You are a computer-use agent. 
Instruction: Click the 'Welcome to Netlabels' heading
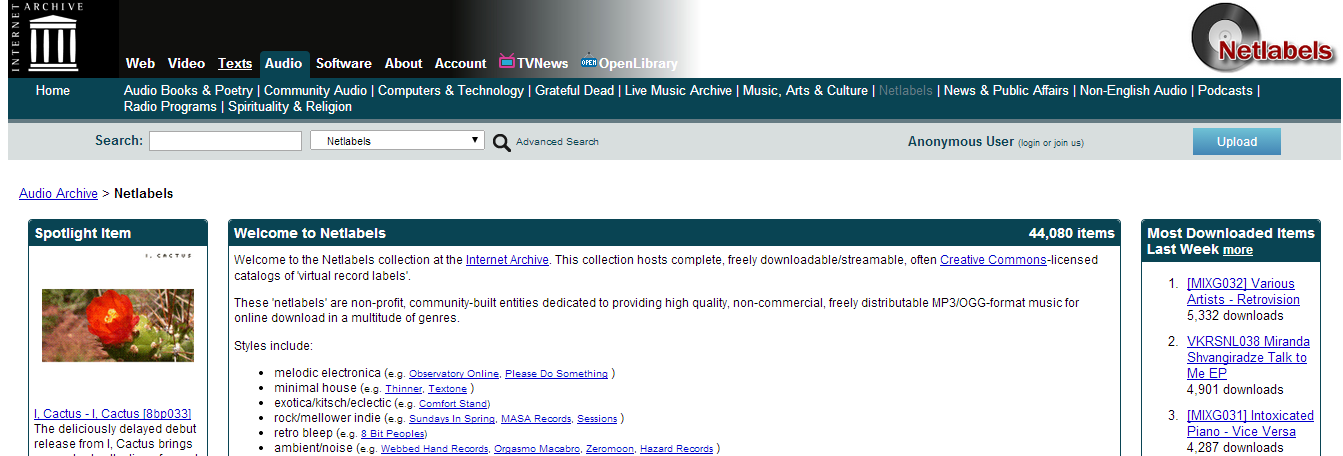point(310,233)
